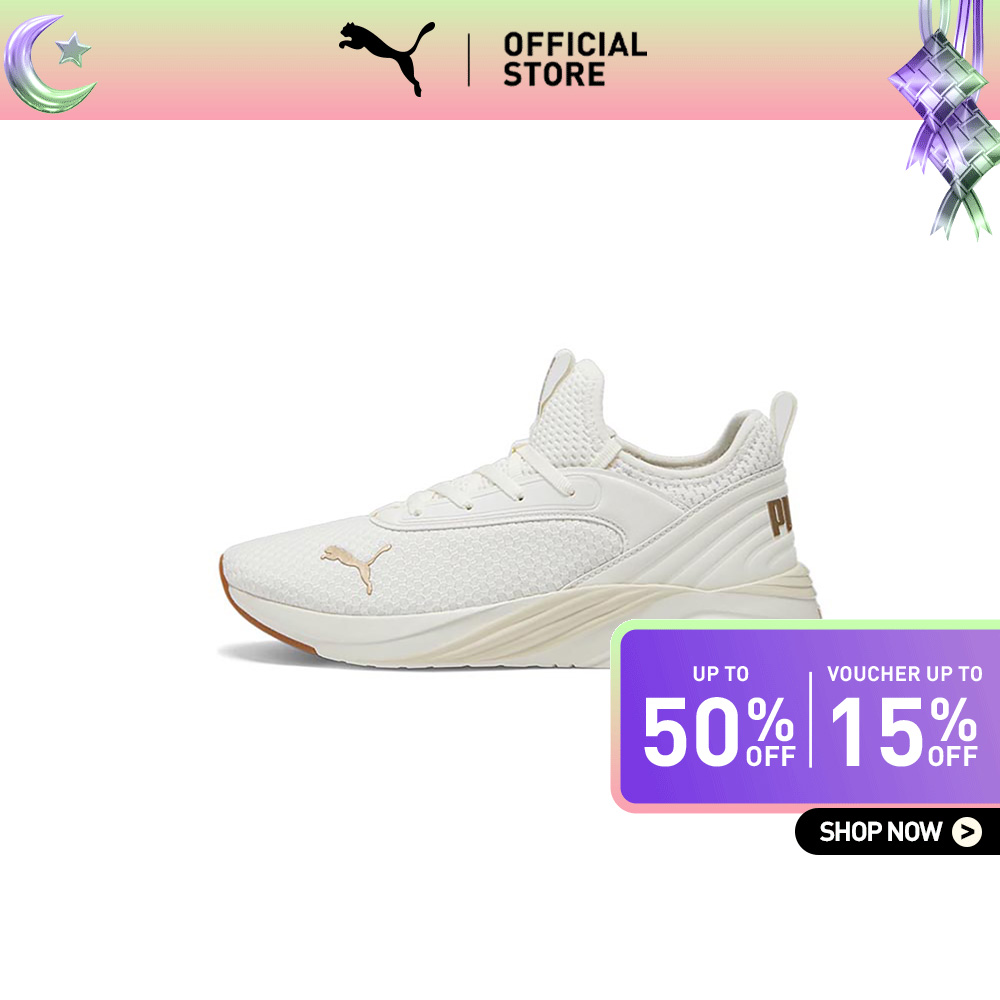This screenshot has height=1000, width=1000.
Task: Click the green star beside the crescent
Action: tap(73, 50)
